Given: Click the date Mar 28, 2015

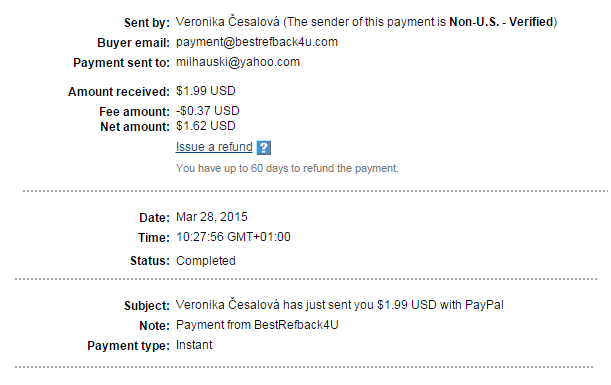Looking at the screenshot, I should tap(212, 217).
